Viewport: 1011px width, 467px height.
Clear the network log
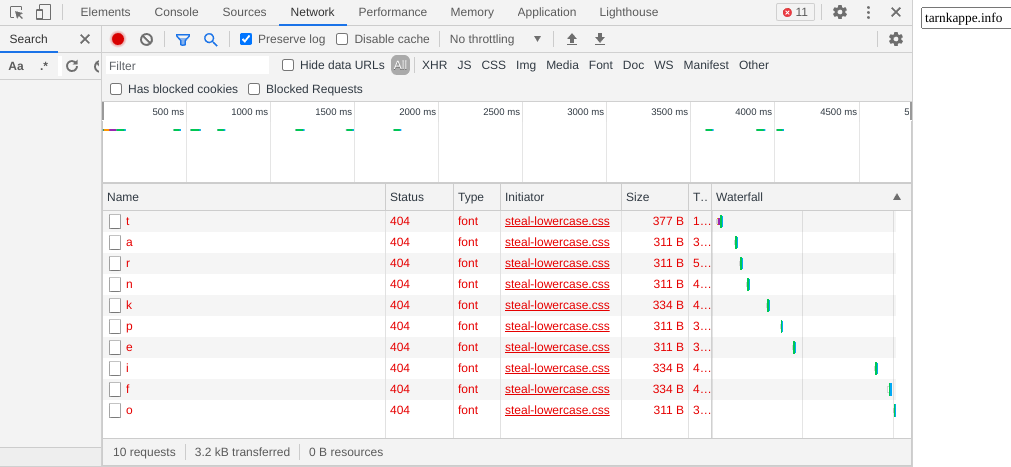pos(146,39)
